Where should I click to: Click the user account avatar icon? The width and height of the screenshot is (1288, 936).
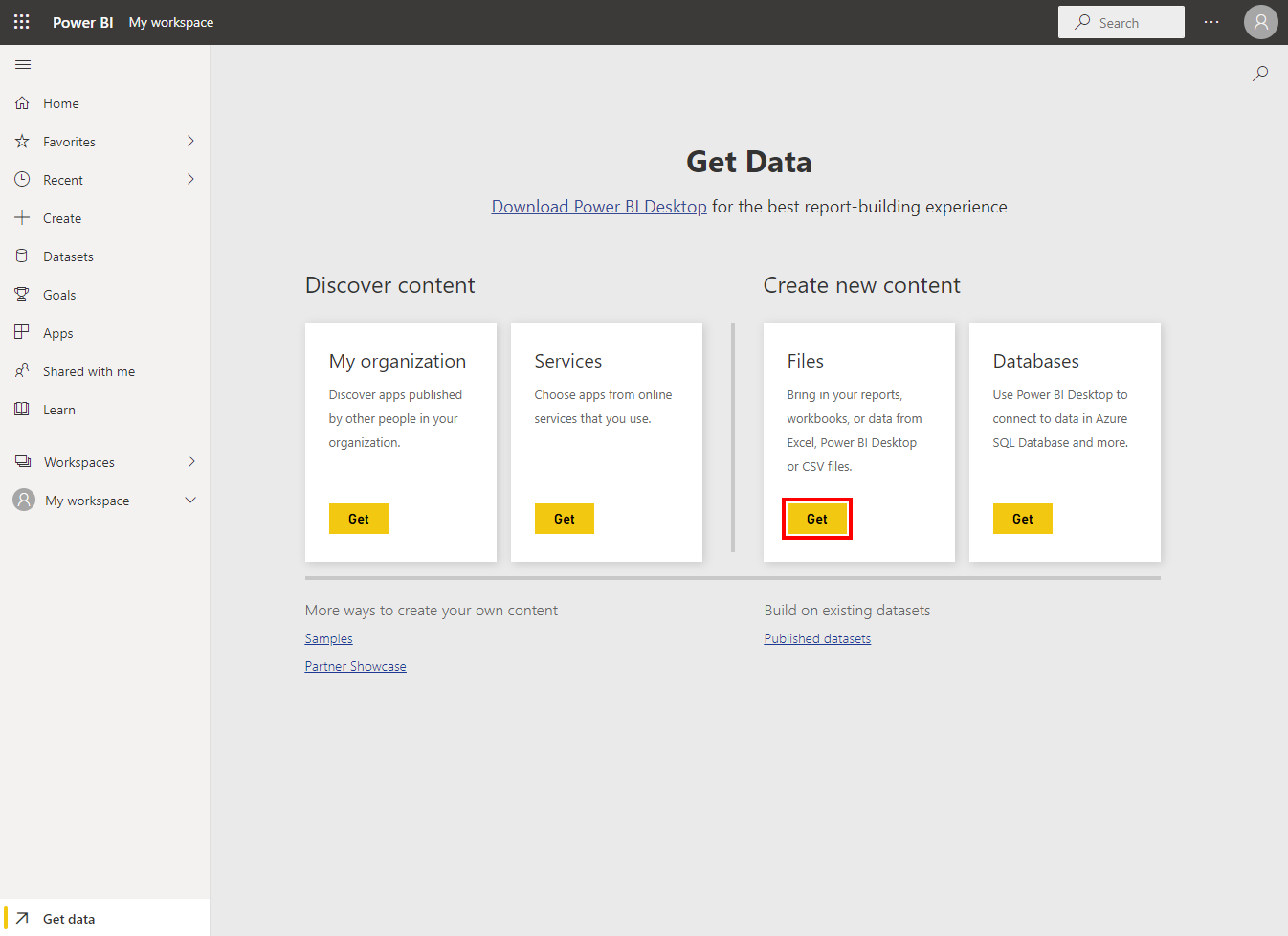point(1260,22)
